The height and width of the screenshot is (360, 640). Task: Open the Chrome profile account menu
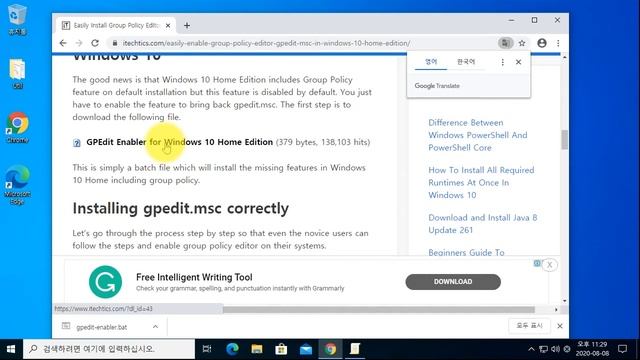(542, 43)
